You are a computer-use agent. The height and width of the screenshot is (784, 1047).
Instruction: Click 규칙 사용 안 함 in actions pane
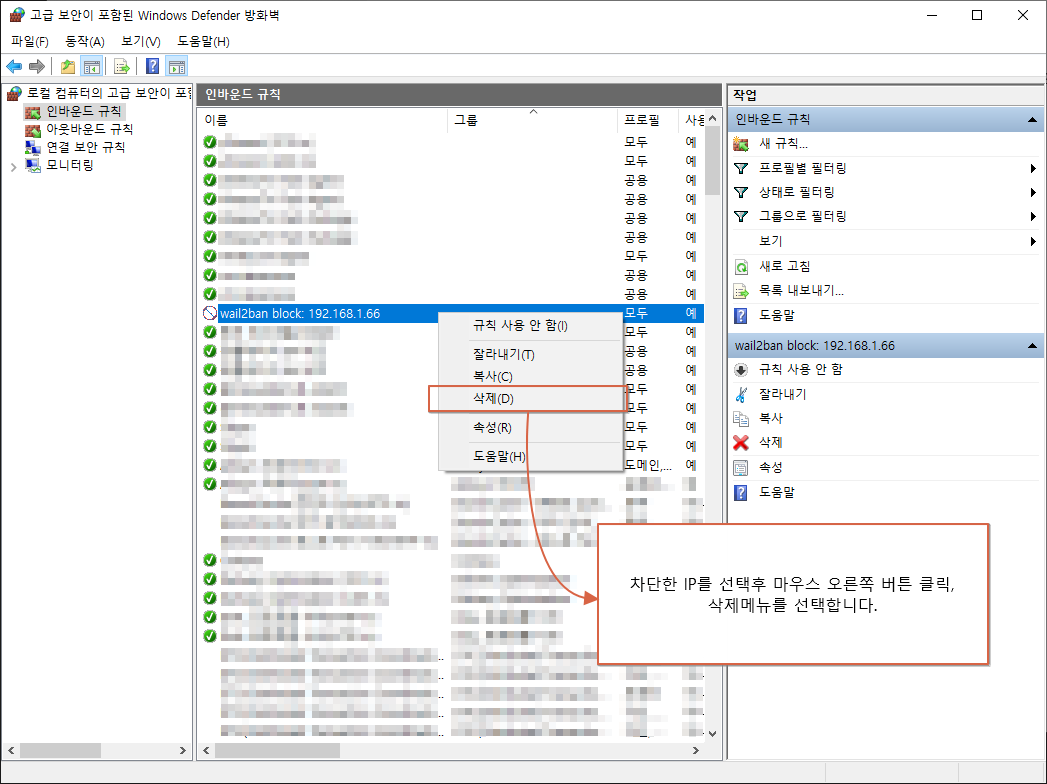click(801, 369)
